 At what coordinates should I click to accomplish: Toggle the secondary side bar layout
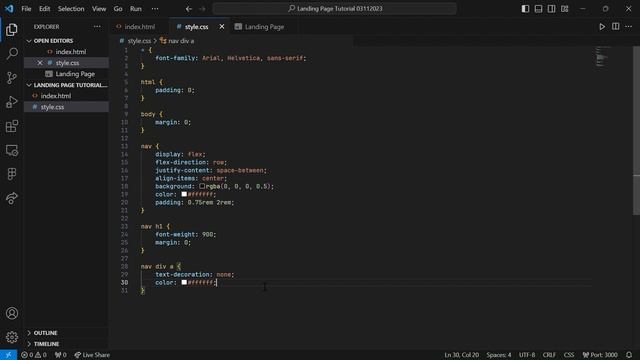click(551, 9)
